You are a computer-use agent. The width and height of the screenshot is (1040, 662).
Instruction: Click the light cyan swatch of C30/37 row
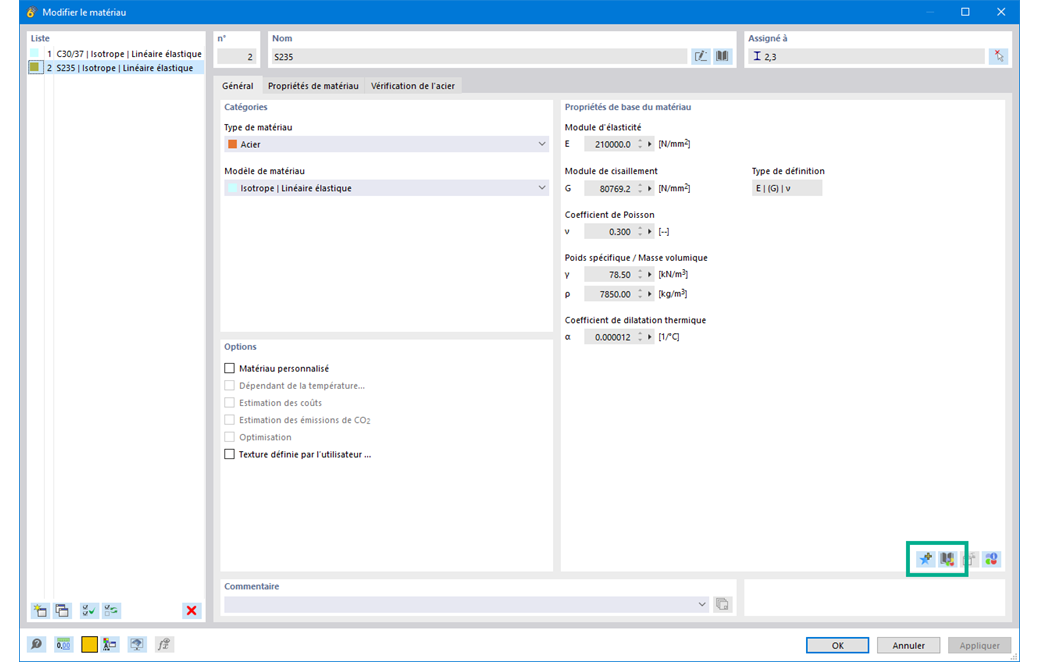(34, 53)
